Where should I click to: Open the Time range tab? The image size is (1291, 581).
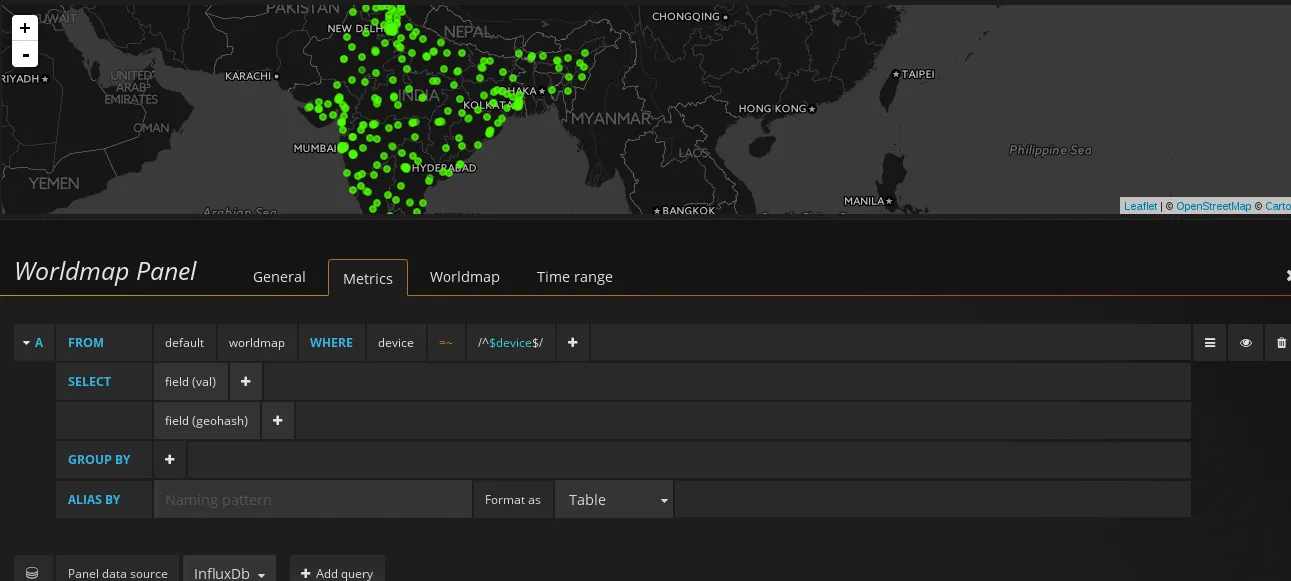coord(575,277)
